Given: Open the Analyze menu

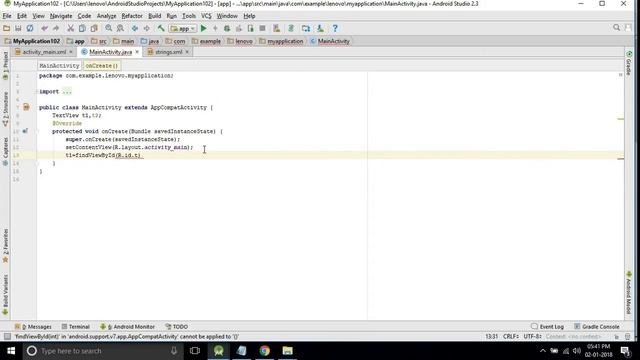Looking at the screenshot, I should click(x=106, y=16).
